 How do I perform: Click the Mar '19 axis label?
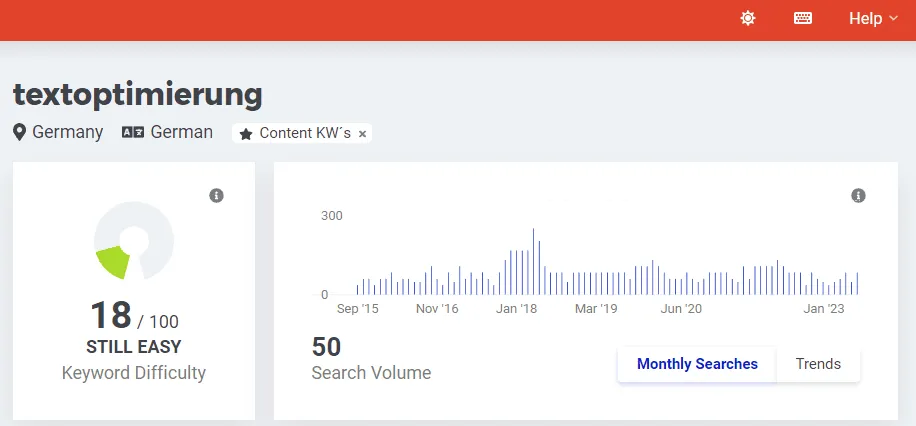click(596, 309)
